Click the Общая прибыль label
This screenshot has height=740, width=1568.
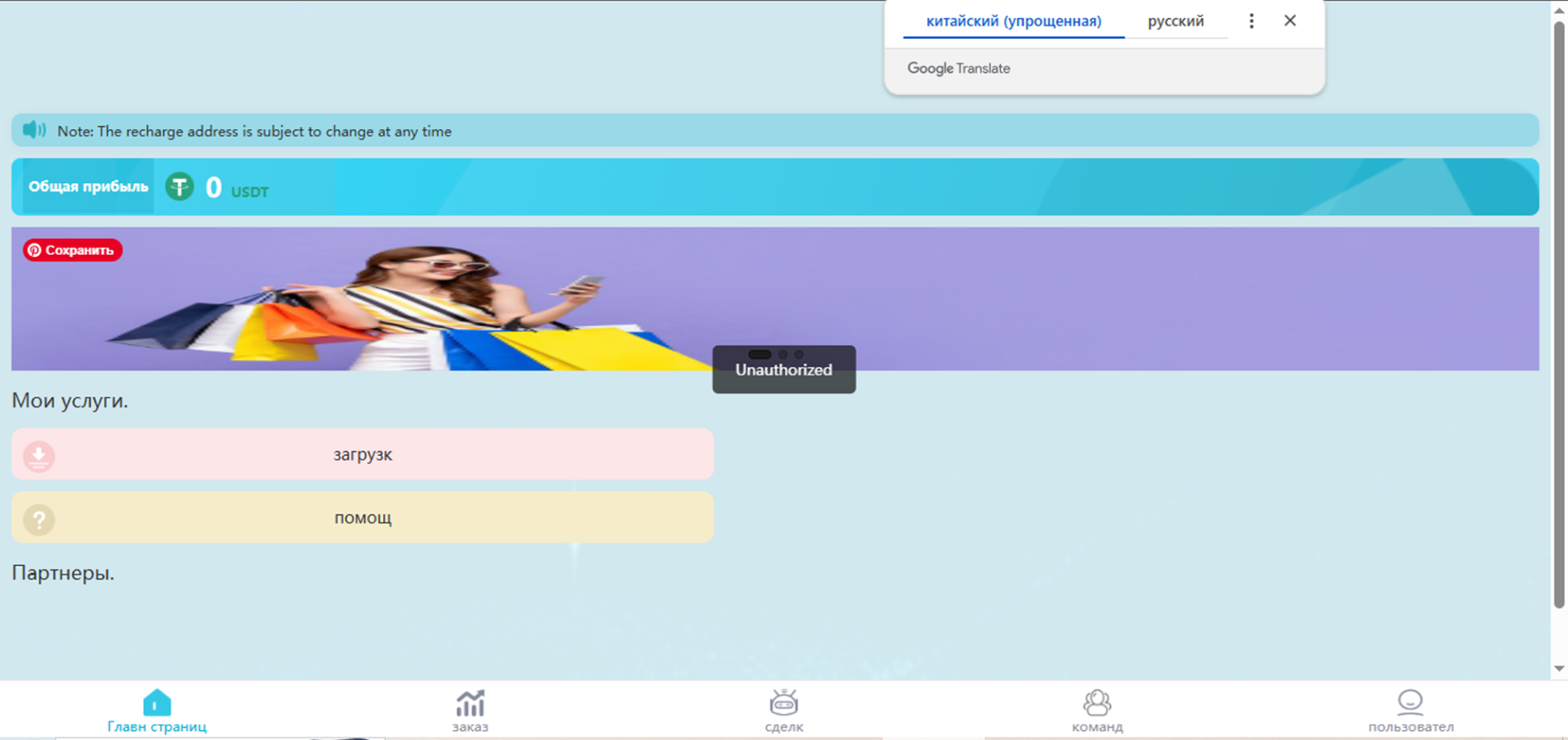point(88,186)
